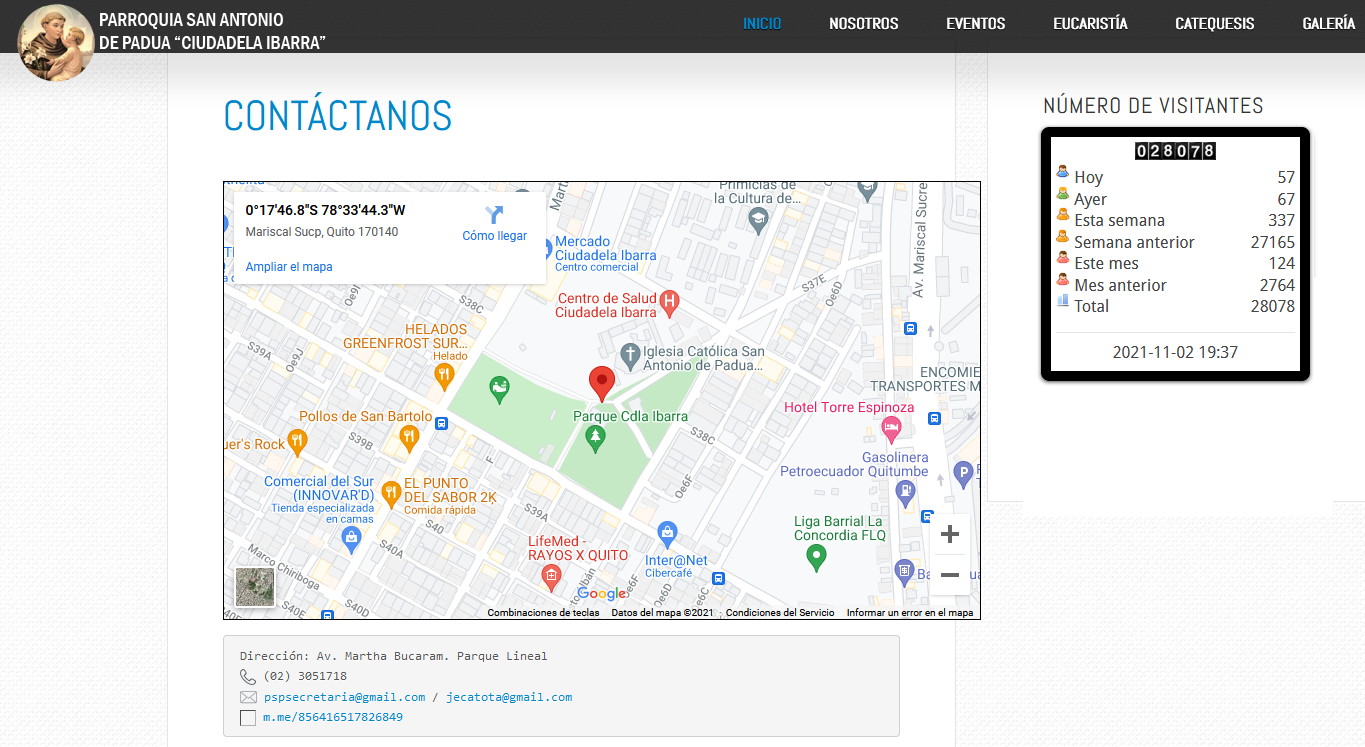Click the pspsecretaria@gmail.com email link
Screen dimensions: 1365x747
coord(344,697)
